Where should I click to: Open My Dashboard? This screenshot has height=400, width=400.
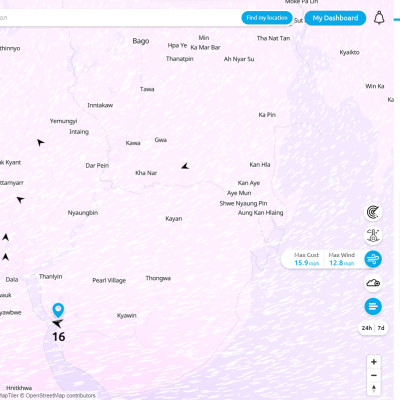click(335, 18)
